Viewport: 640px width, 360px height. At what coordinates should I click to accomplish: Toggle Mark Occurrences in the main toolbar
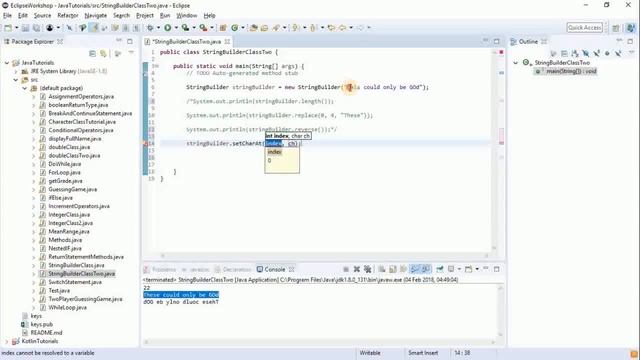tap(93, 28)
